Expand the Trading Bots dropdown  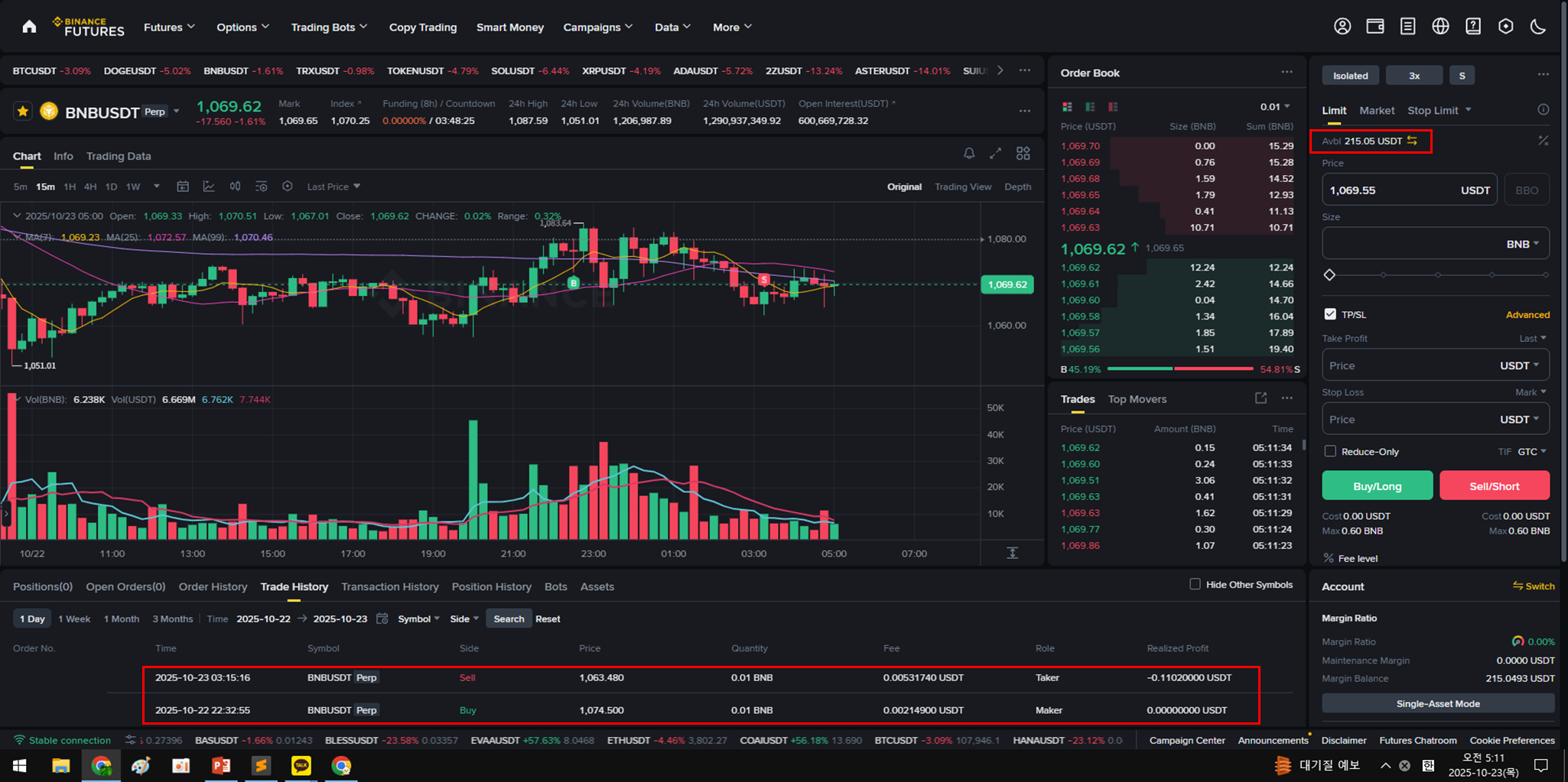(329, 27)
